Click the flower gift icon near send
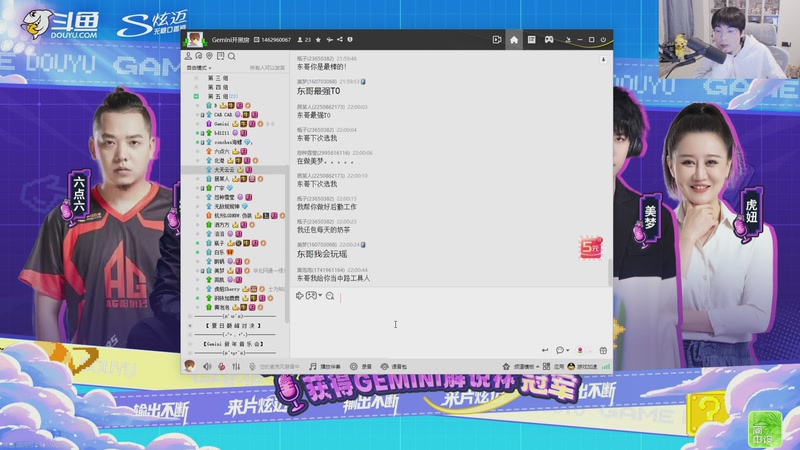 pos(580,351)
